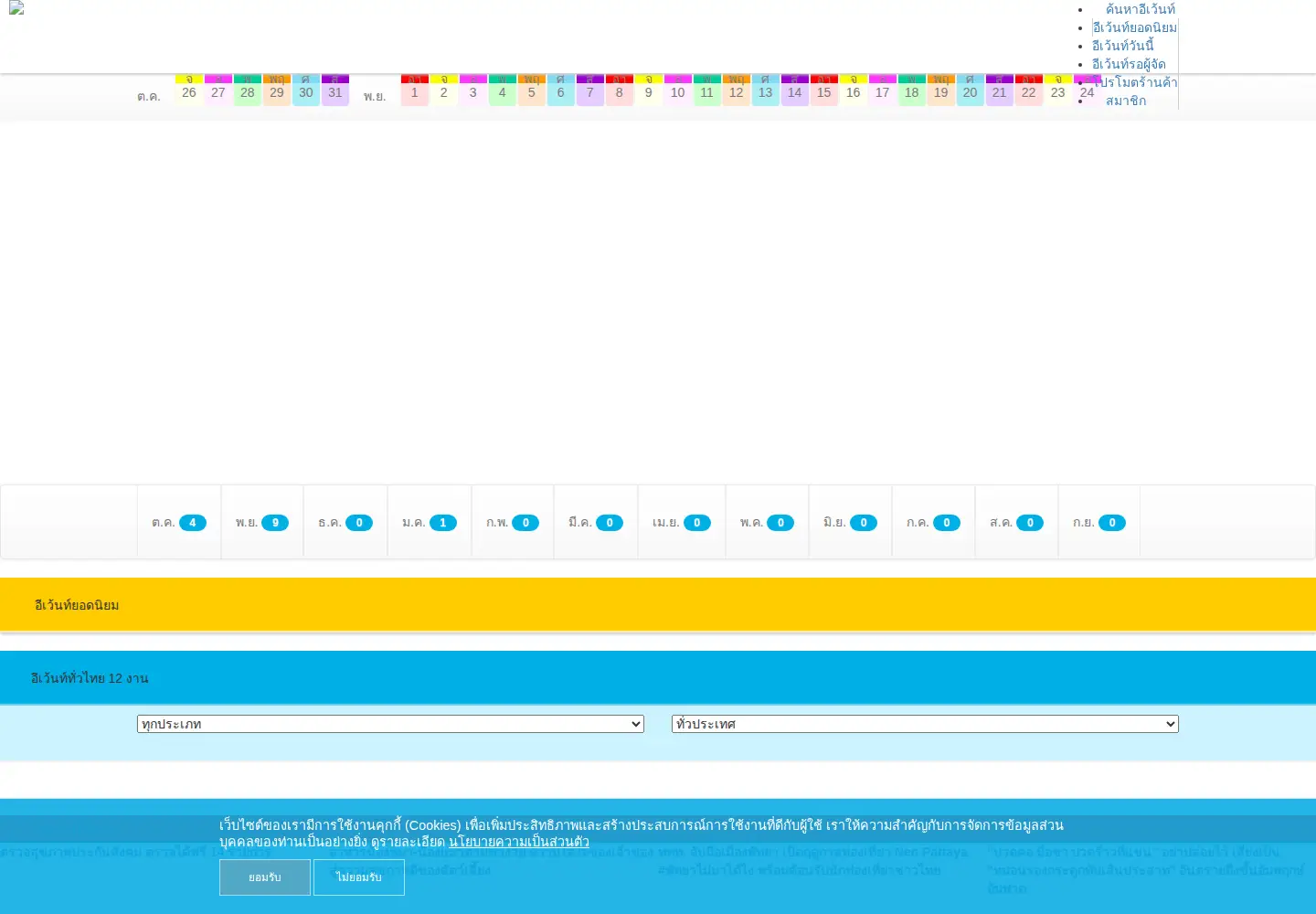Open the โปรโมตร้านค้า menu link
1316x914 pixels.
pyautogui.click(x=1135, y=82)
